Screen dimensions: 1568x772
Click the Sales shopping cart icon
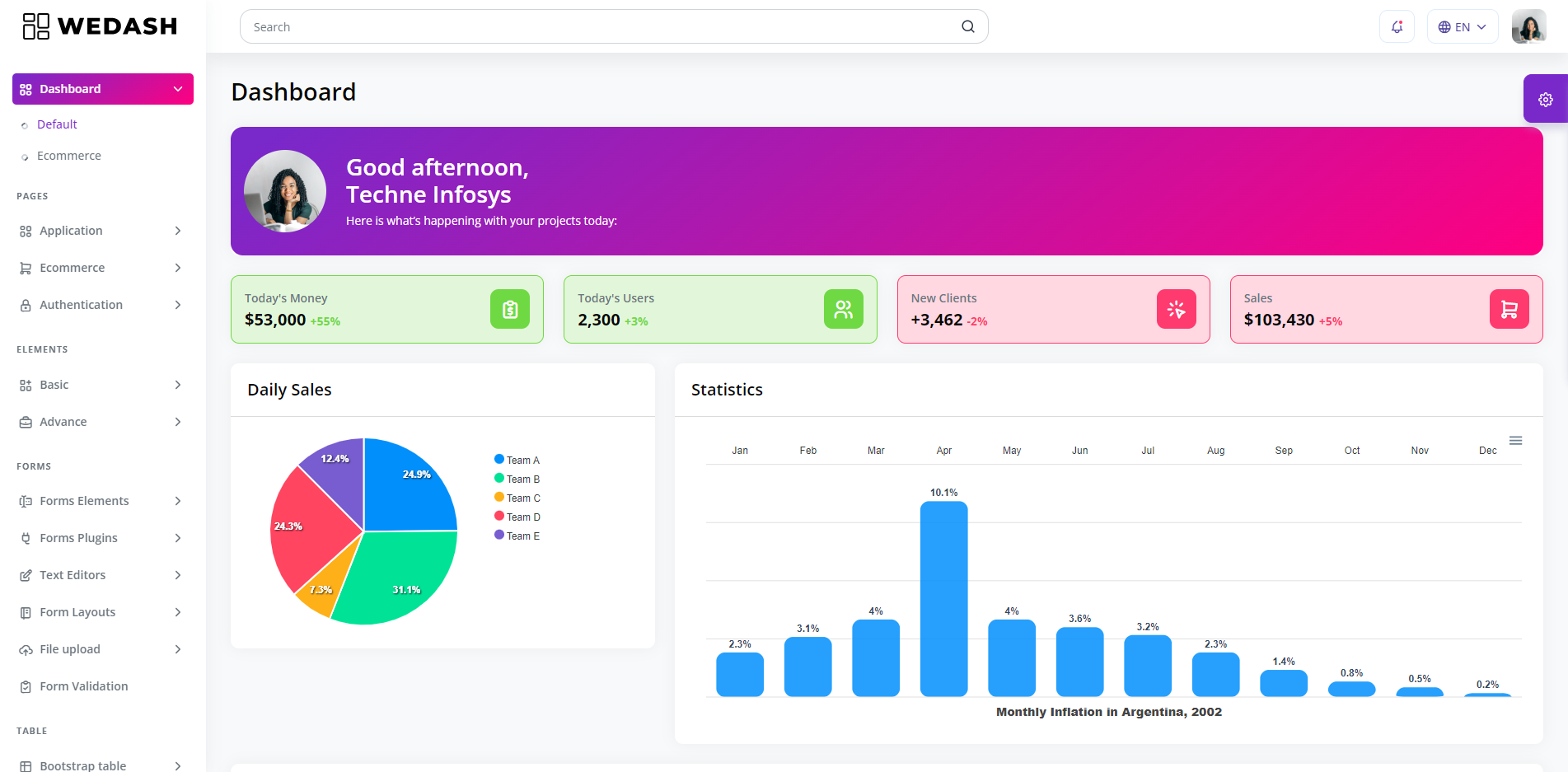click(1509, 310)
